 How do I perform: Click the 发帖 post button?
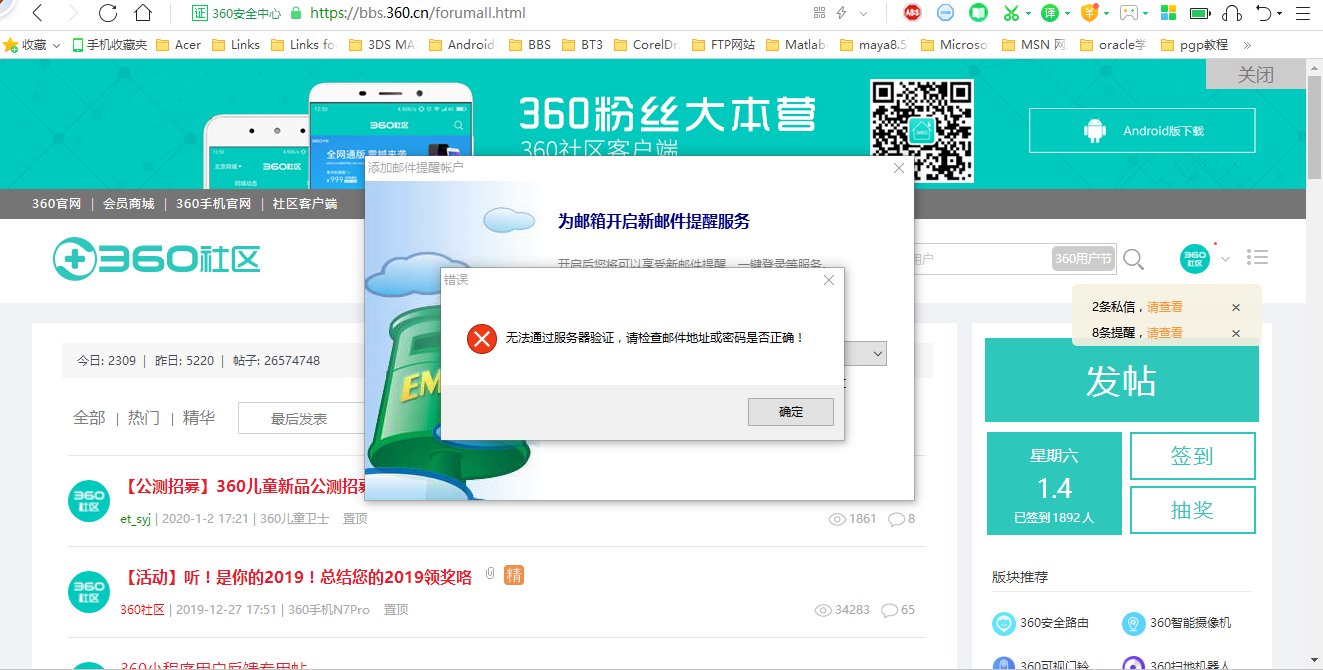point(1120,380)
